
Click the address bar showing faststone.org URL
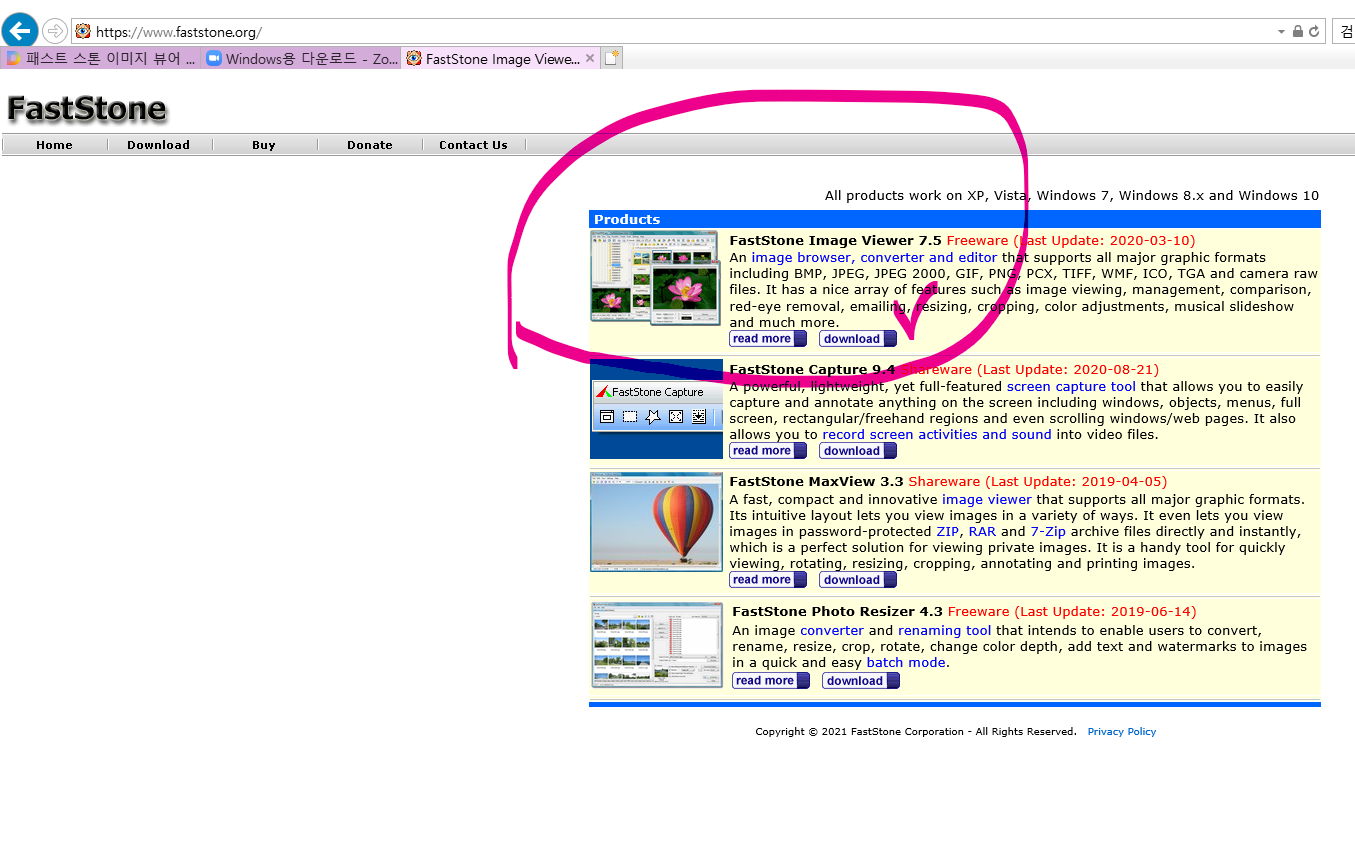pyautogui.click(x=699, y=31)
